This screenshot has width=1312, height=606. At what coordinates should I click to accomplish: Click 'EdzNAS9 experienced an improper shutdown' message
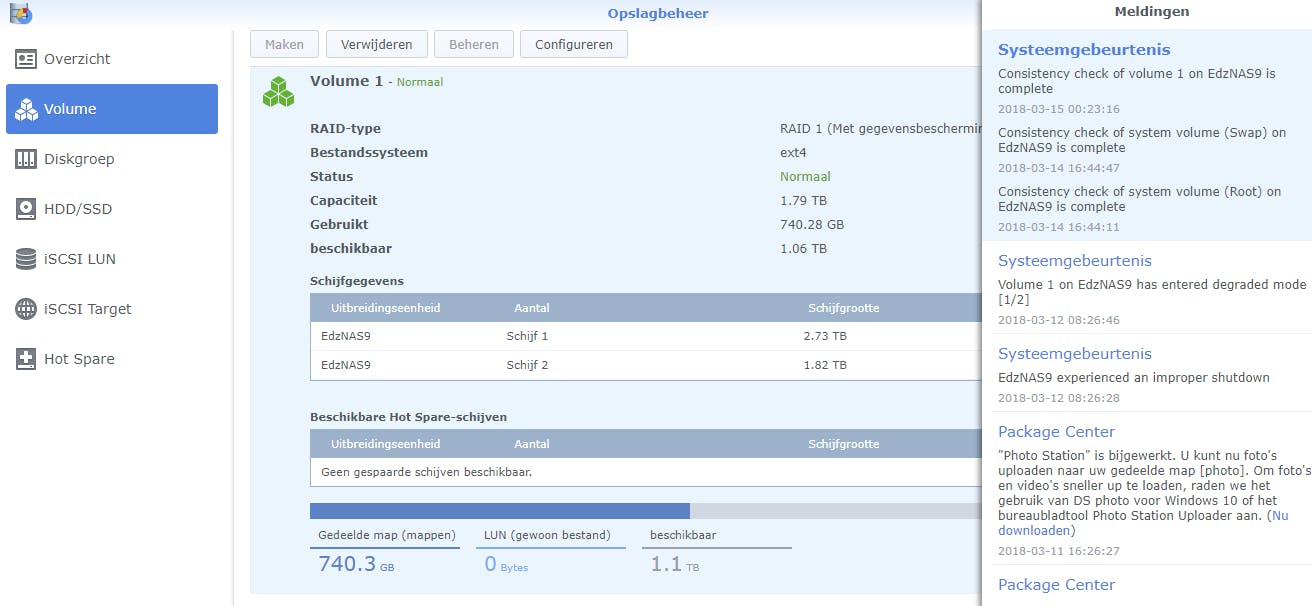coord(1134,378)
